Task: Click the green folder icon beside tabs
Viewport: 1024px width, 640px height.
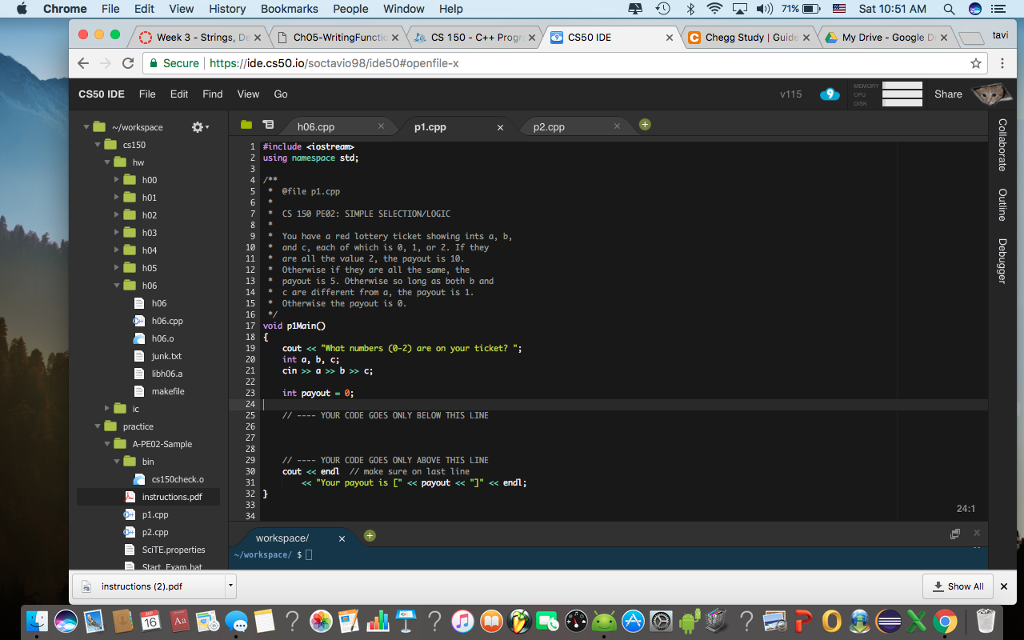Action: click(x=246, y=126)
